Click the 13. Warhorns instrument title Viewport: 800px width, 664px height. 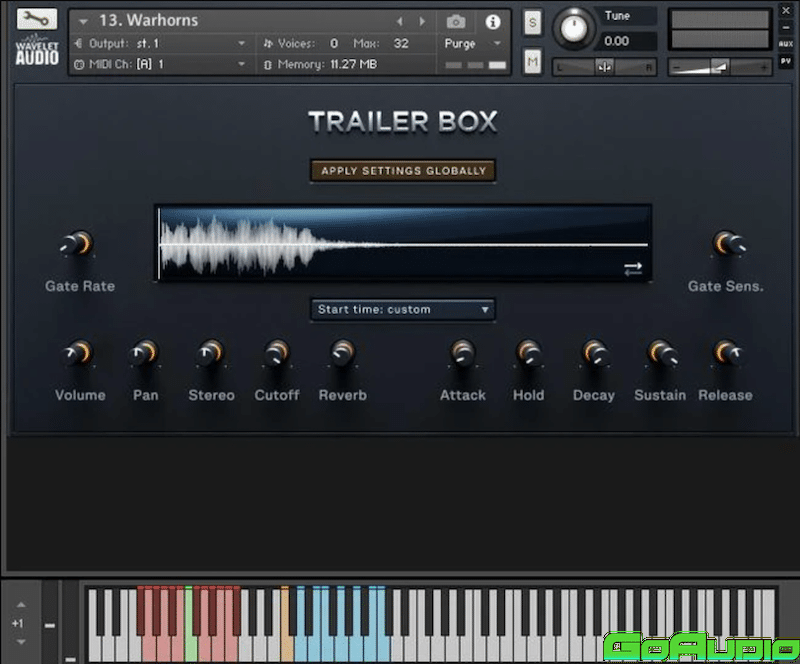pos(148,20)
